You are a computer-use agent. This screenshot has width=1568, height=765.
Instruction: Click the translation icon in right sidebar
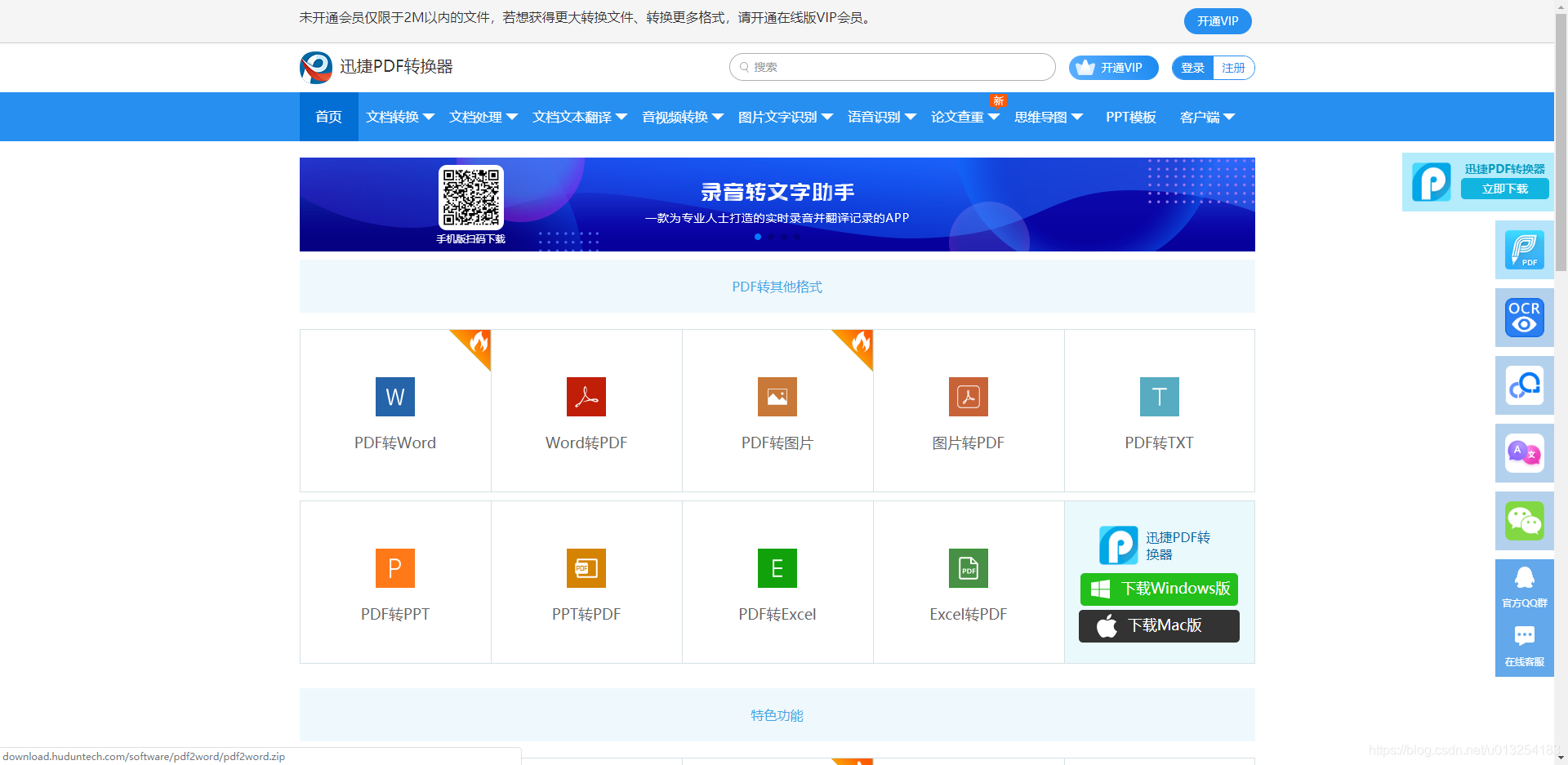1525,453
